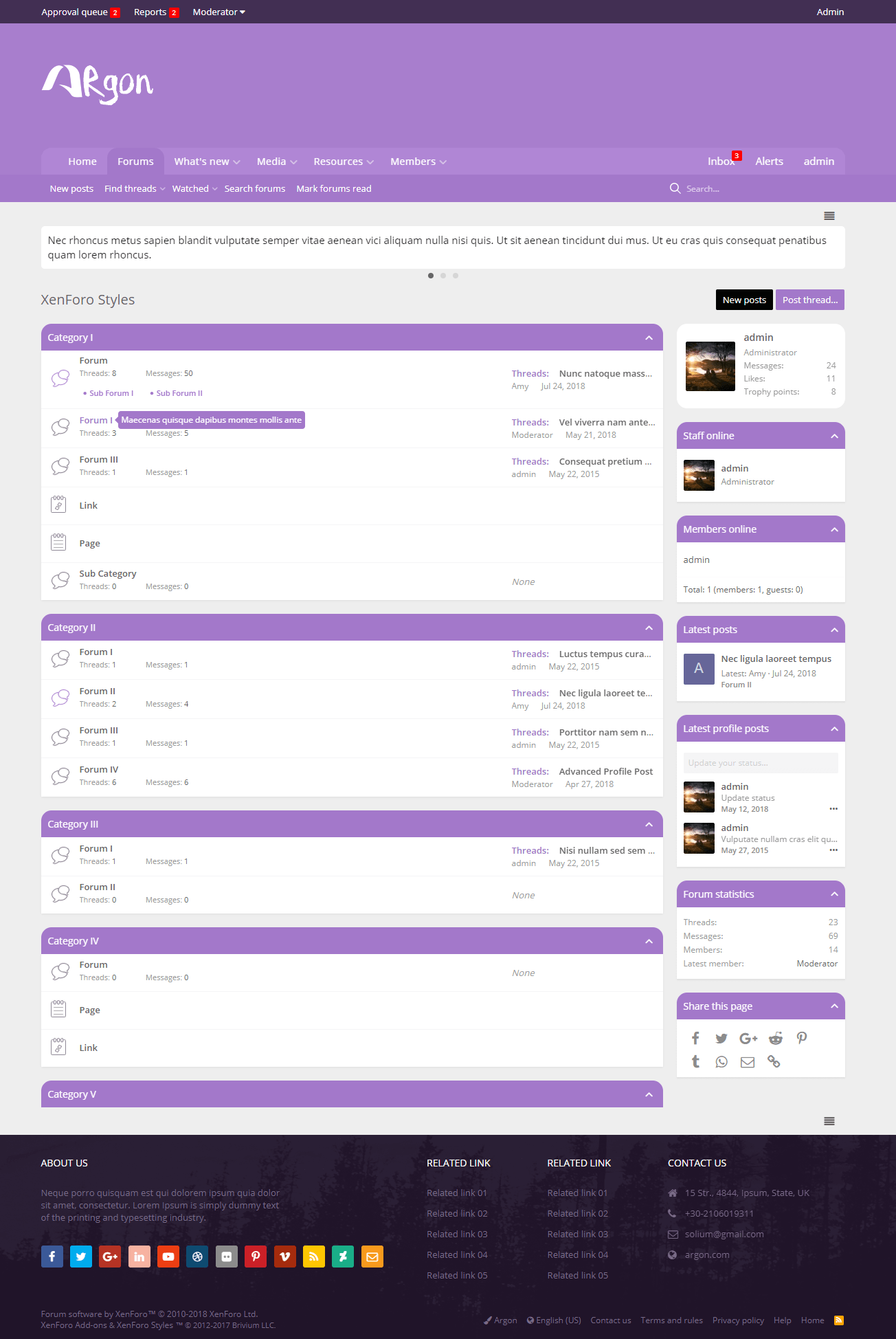Open the Mark forums read link
Viewport: 896px width, 1339px height.
[333, 188]
